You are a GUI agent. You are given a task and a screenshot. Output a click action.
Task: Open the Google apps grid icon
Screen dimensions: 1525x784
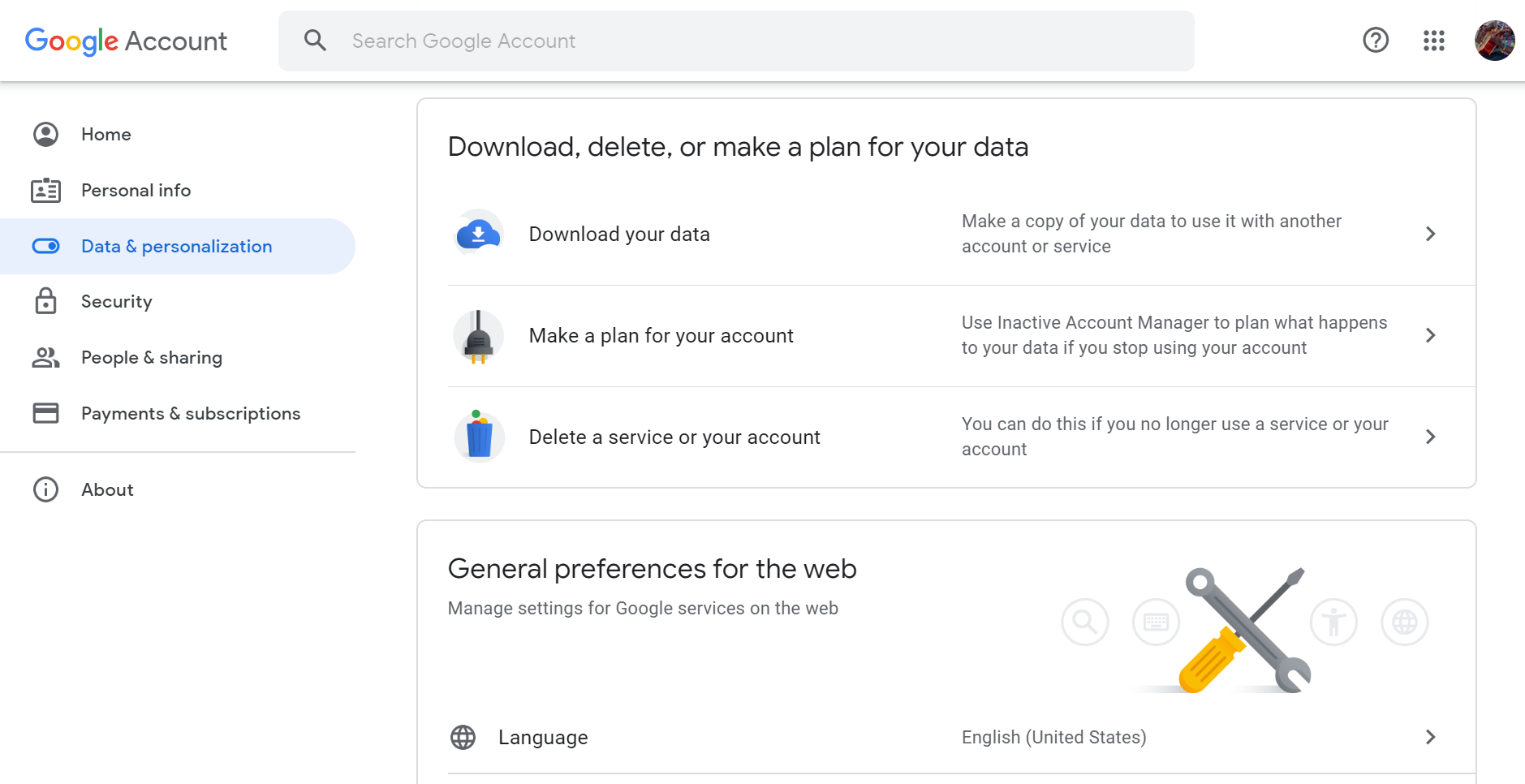pos(1434,41)
